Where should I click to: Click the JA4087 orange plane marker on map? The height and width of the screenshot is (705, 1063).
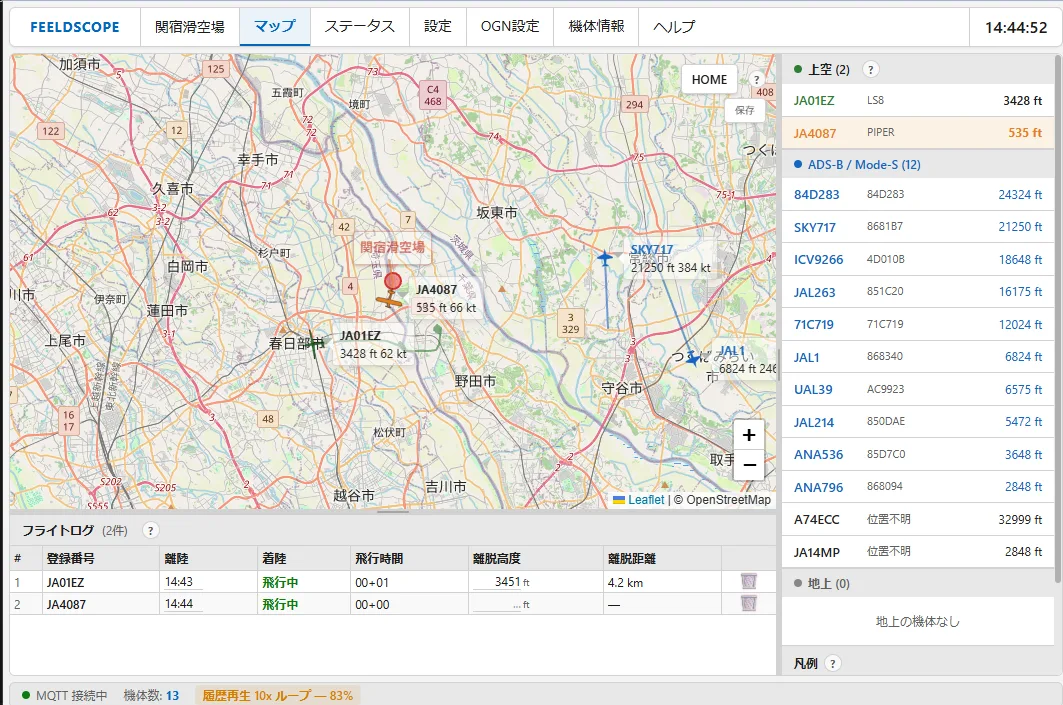click(388, 300)
